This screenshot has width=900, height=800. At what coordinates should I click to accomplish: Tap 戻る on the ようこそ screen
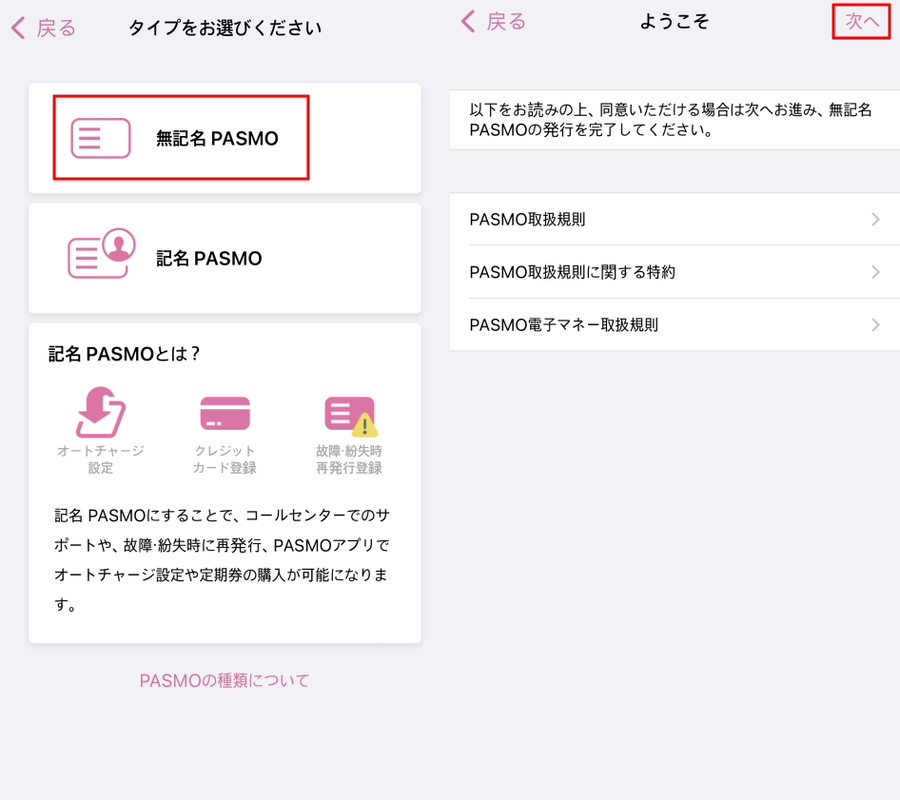506,22
